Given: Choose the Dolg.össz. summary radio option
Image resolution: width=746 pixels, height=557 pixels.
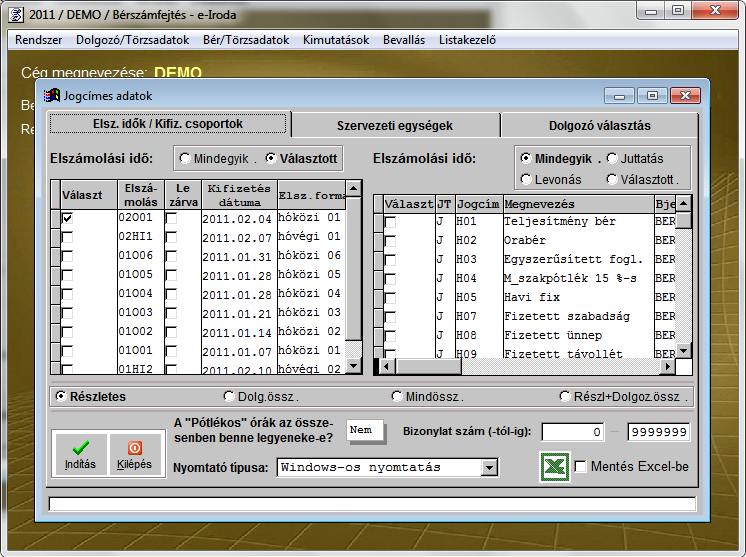Looking at the screenshot, I should coord(229,397).
